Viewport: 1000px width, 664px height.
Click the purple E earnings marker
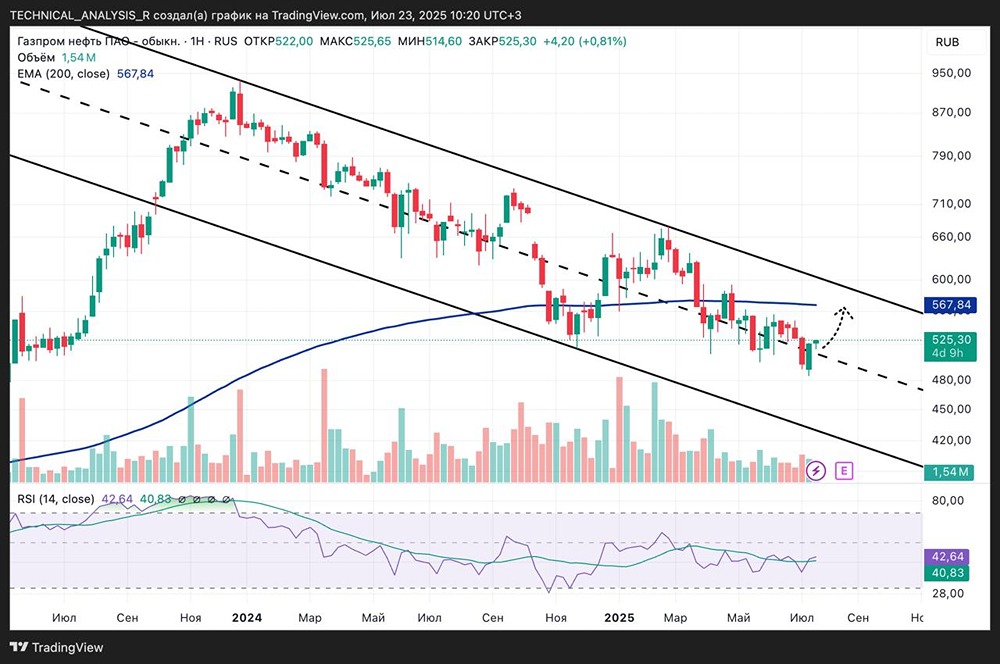pos(844,471)
